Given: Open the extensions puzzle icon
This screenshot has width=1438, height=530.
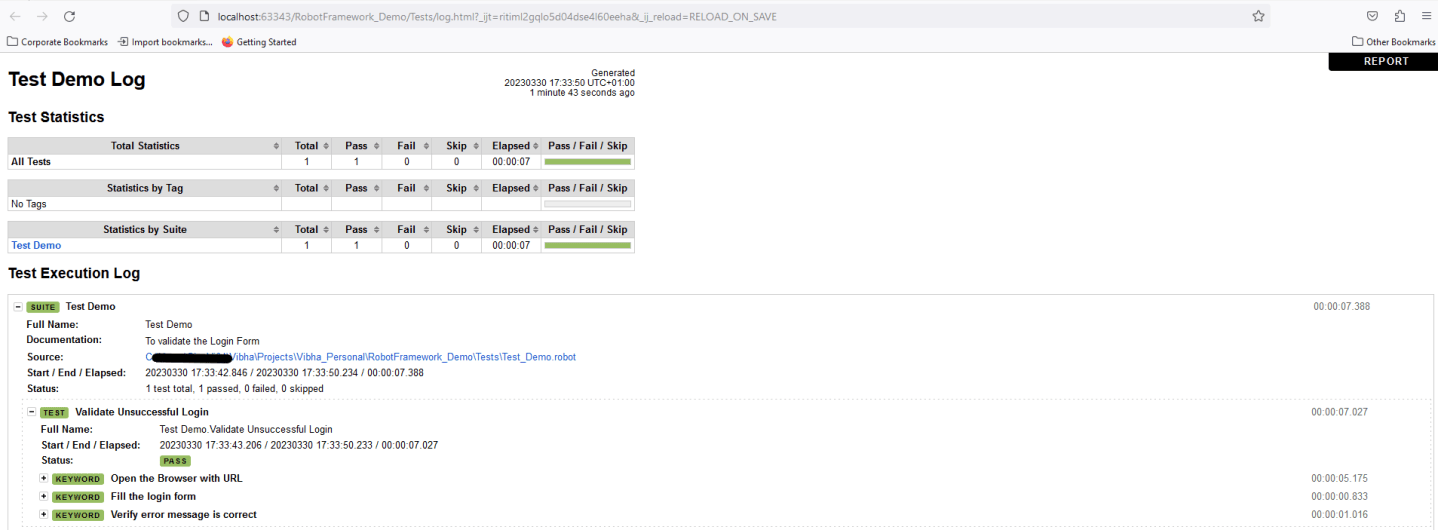Looking at the screenshot, I should coord(1399,16).
